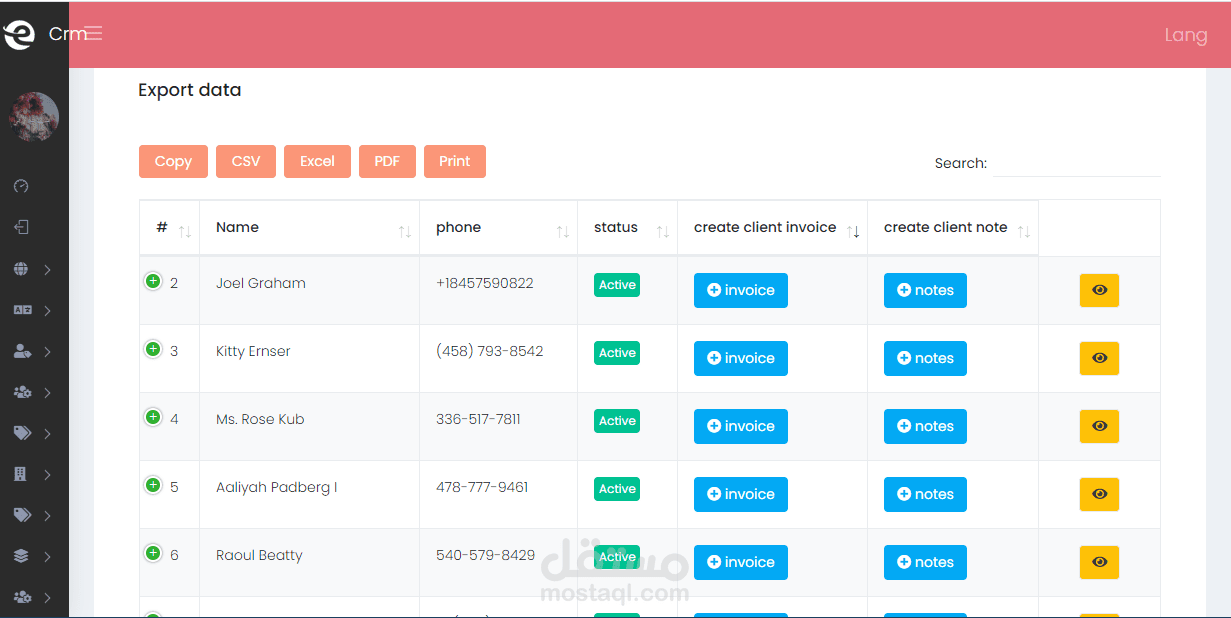
Task: Expand the chevron next to the building icon
Action: (48, 475)
